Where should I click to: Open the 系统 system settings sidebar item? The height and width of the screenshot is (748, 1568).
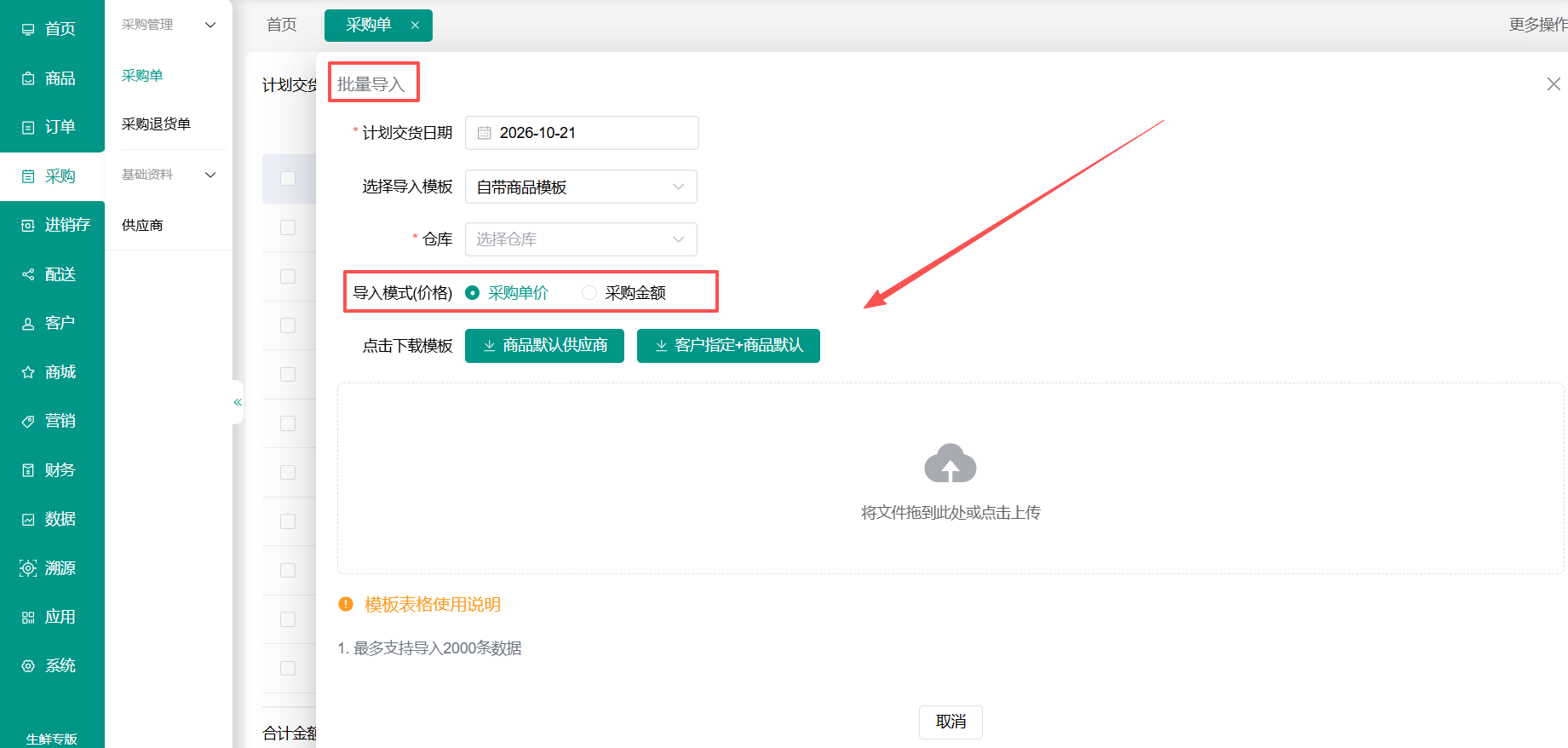[52, 666]
